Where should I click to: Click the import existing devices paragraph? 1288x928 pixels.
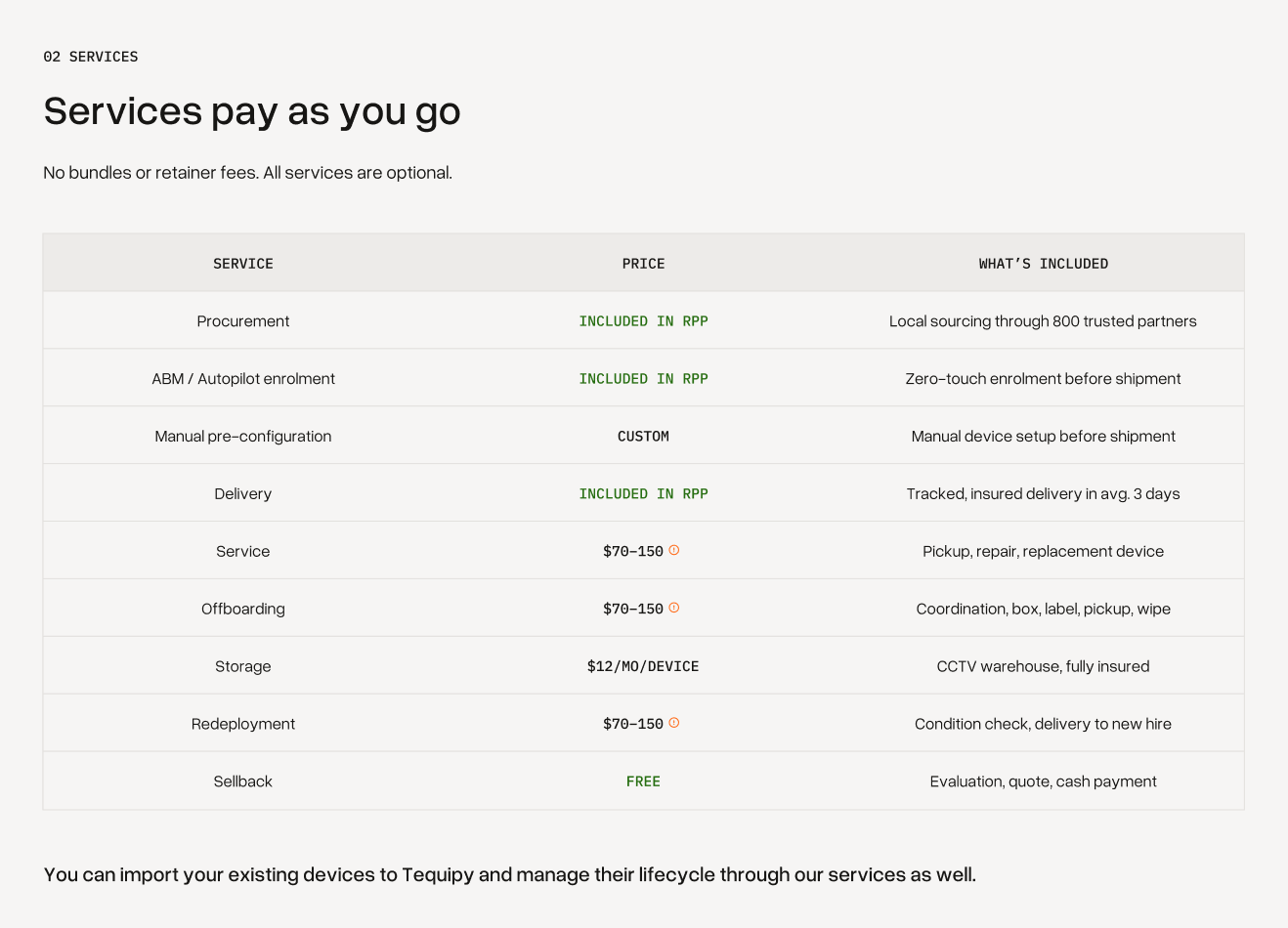[510, 874]
